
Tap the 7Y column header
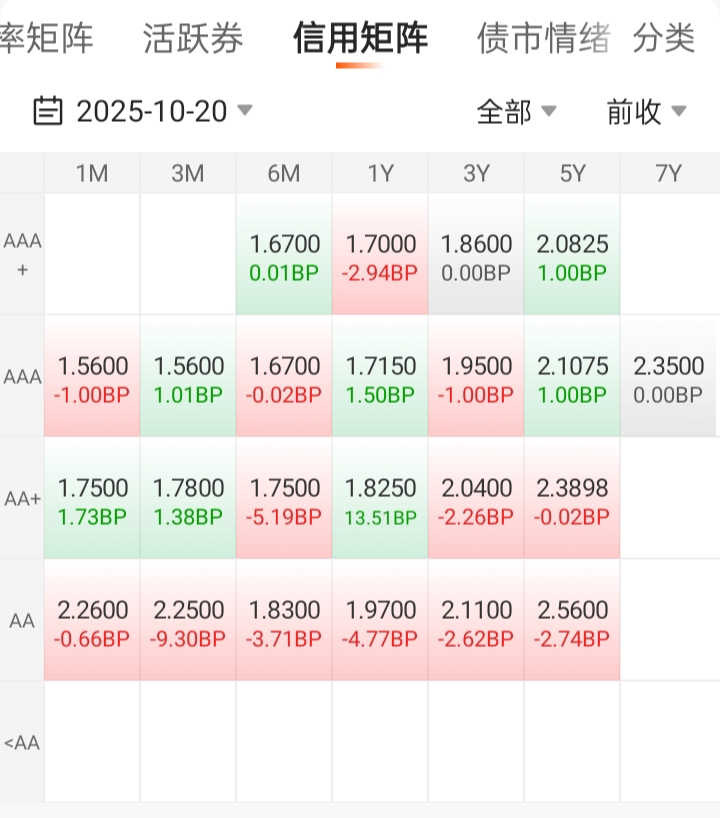(x=668, y=173)
